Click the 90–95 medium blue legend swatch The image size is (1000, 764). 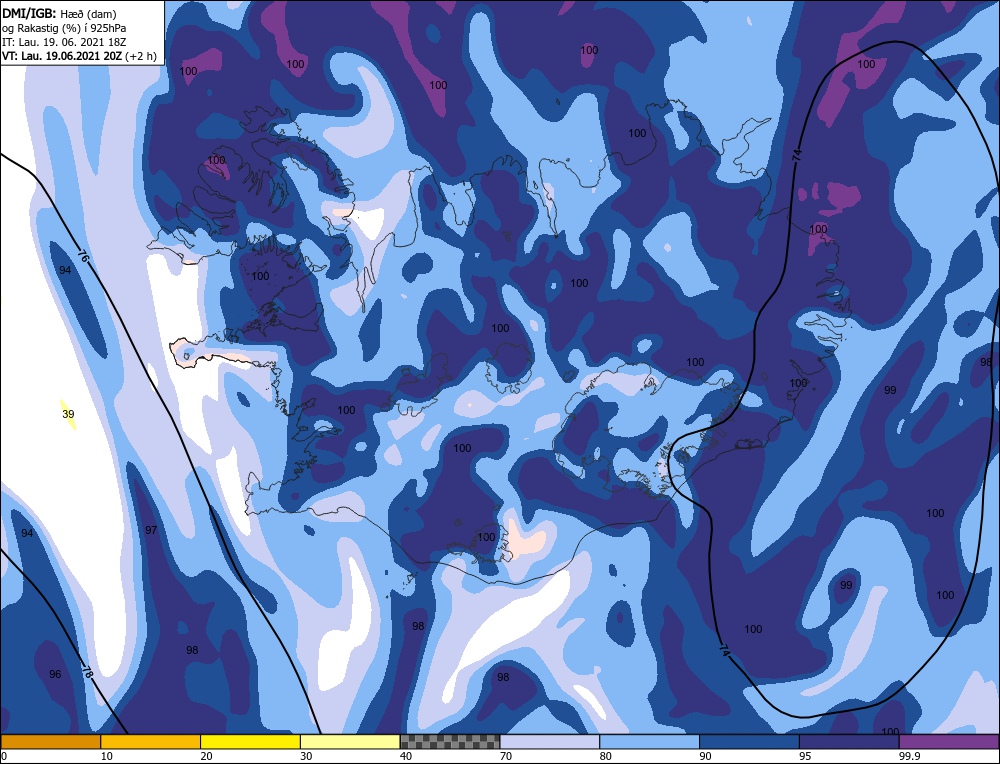point(749,742)
